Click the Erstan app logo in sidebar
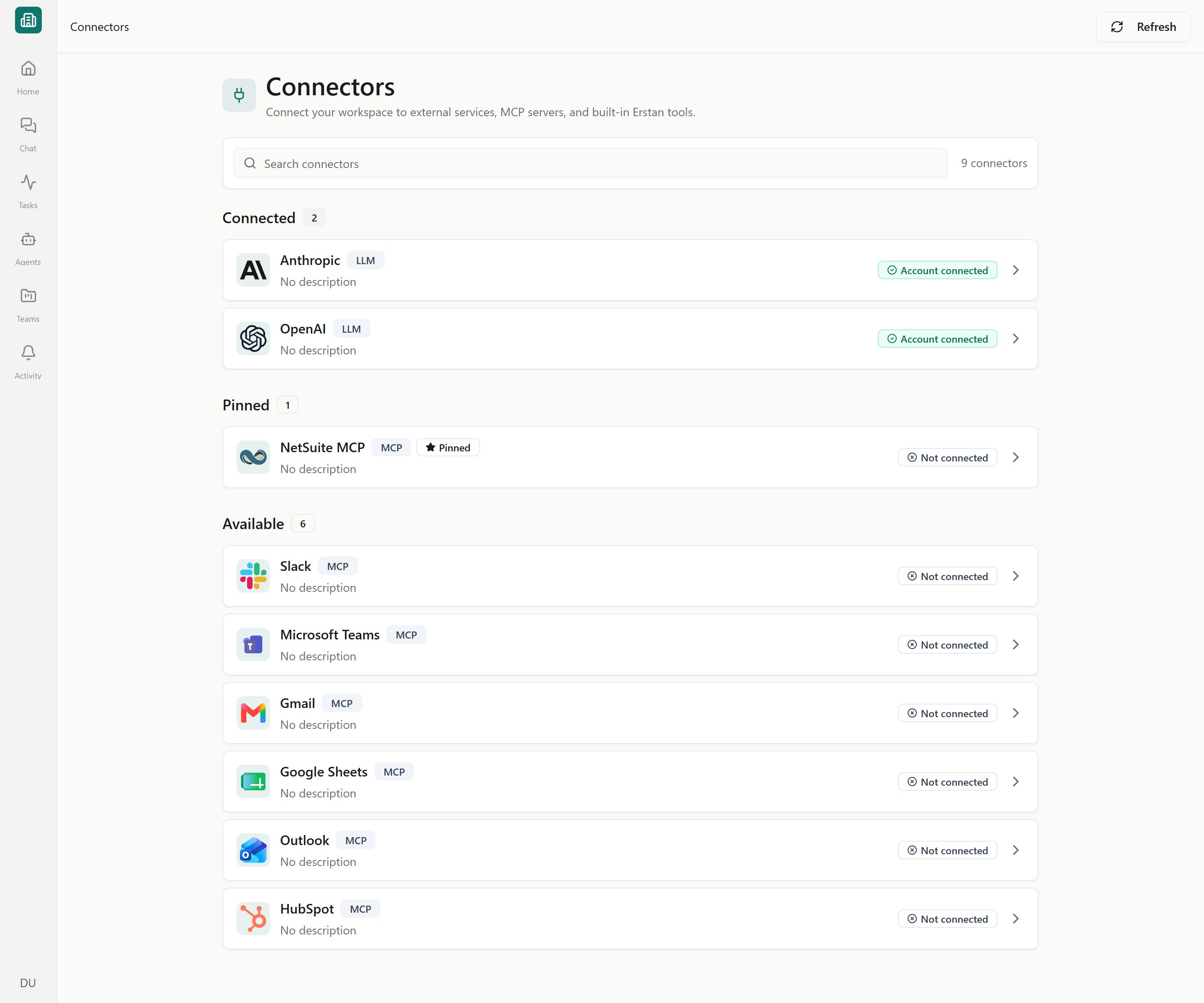 [x=28, y=20]
